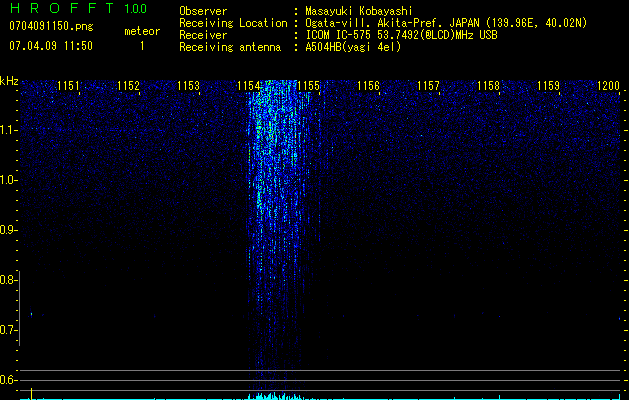
Task: Click the 0.9 kHz frequency tick label
Action: [8, 230]
